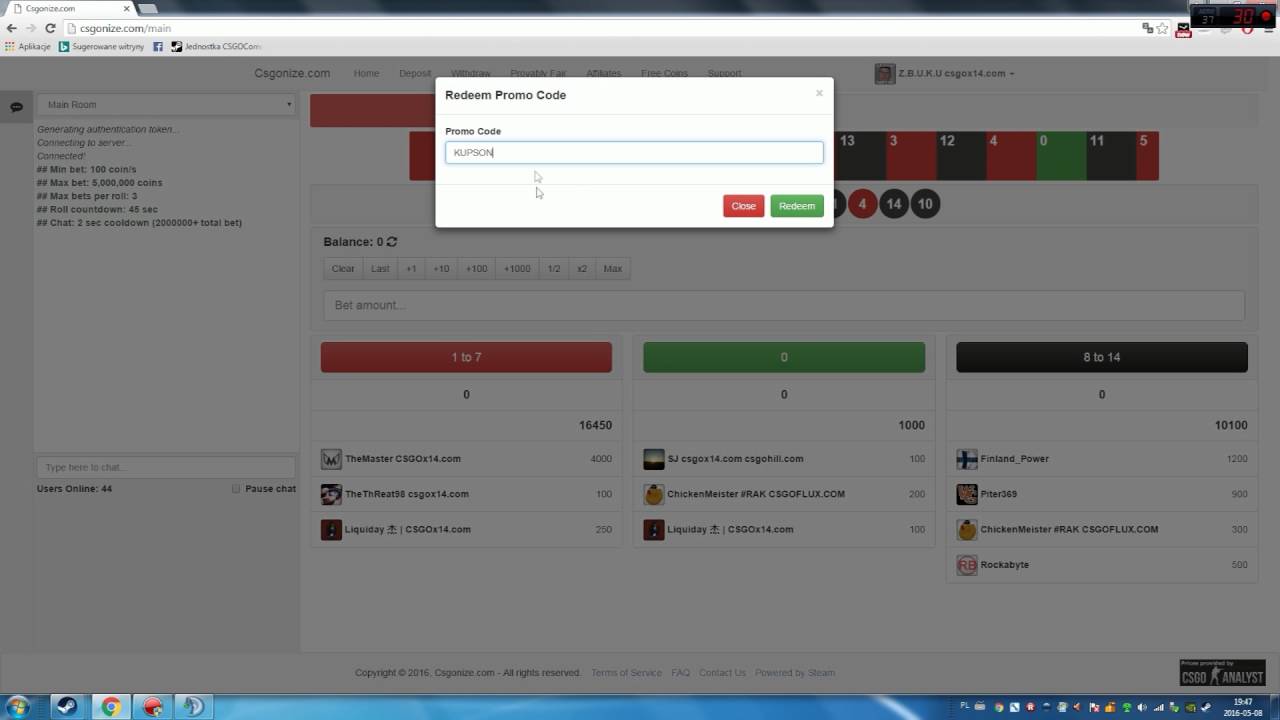
Task: Click the chat message input box
Action: [x=166, y=467]
